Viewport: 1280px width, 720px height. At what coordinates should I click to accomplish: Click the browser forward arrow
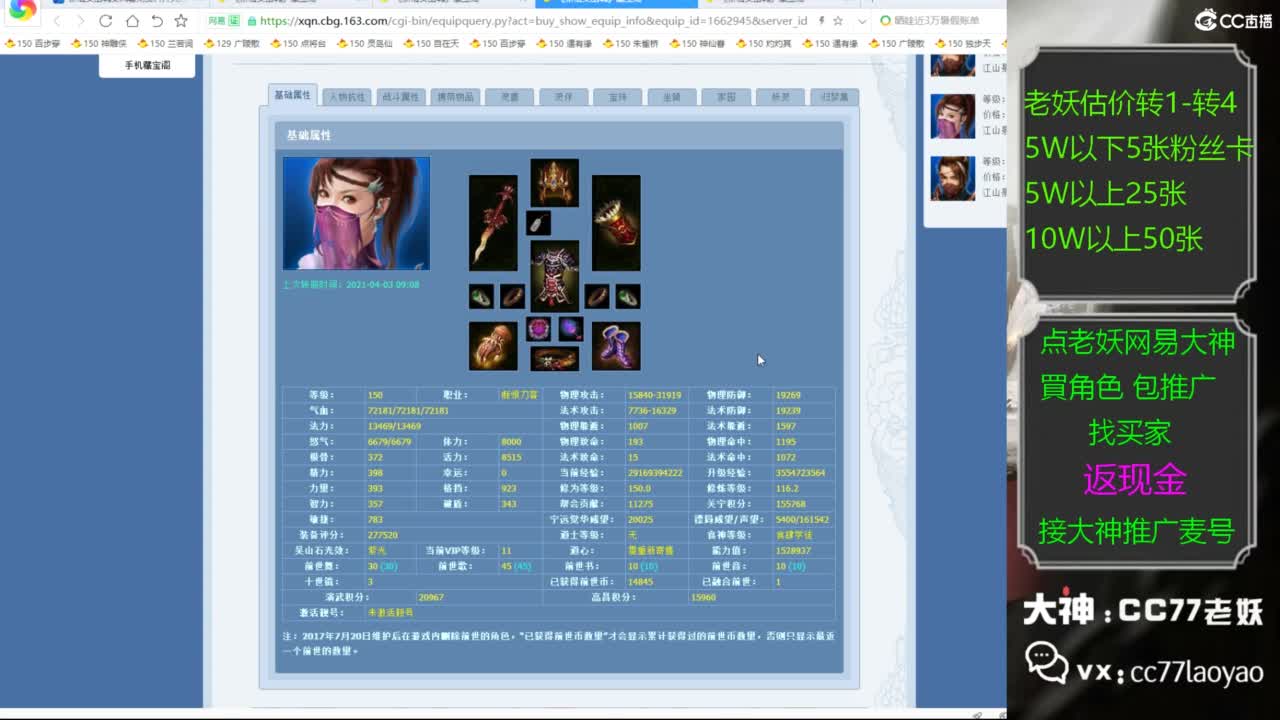pyautogui.click(x=81, y=21)
